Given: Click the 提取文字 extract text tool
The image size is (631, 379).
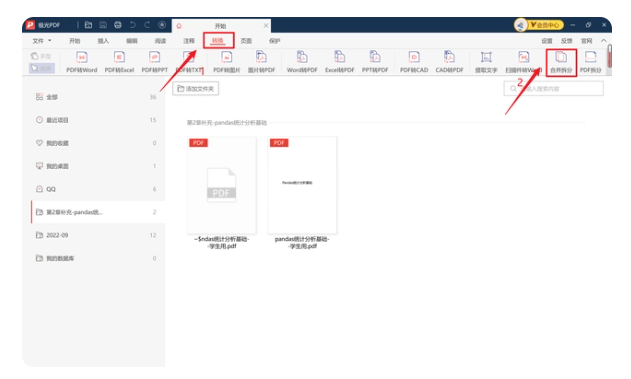Looking at the screenshot, I should 486,62.
